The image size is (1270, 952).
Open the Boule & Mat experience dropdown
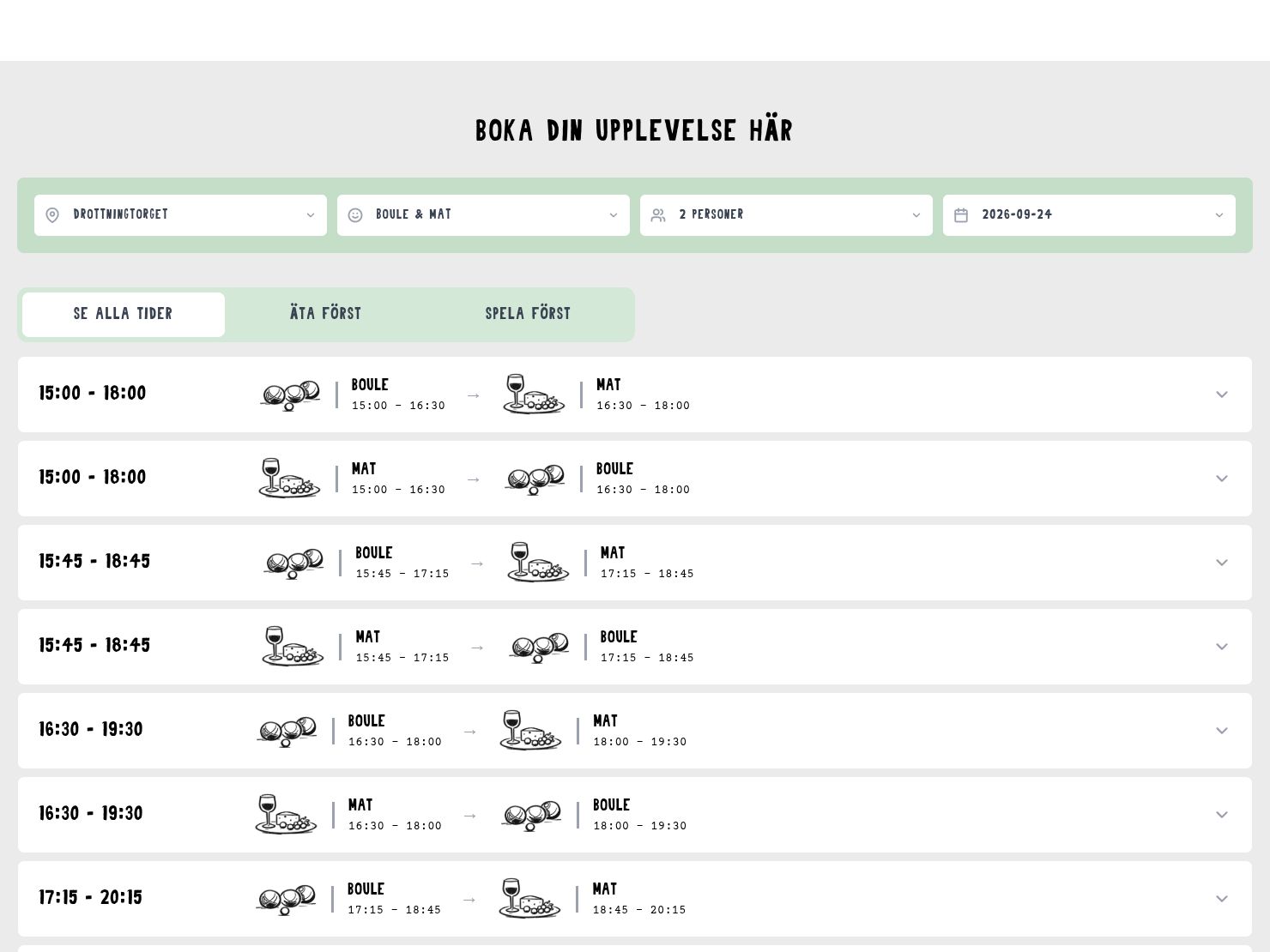tap(483, 215)
